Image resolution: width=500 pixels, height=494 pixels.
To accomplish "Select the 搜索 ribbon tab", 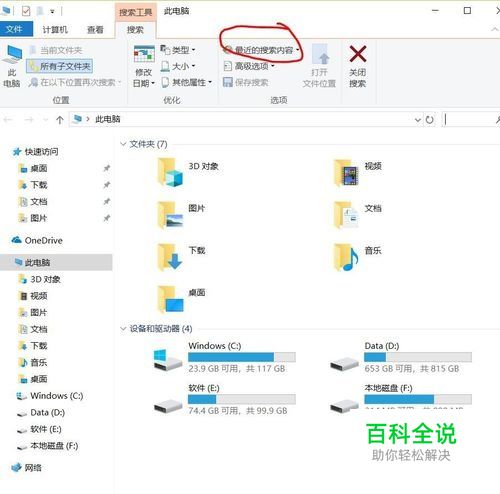I will tap(135, 30).
